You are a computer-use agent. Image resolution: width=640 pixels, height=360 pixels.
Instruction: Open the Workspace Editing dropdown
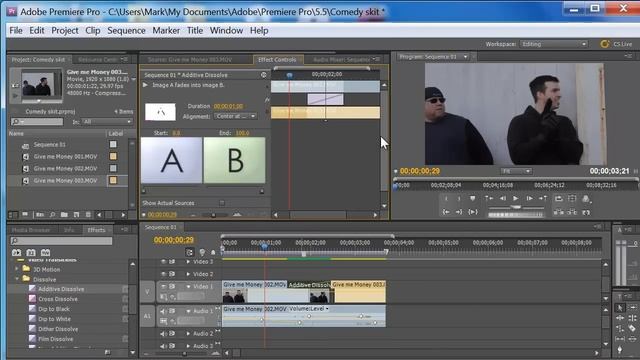pos(554,44)
